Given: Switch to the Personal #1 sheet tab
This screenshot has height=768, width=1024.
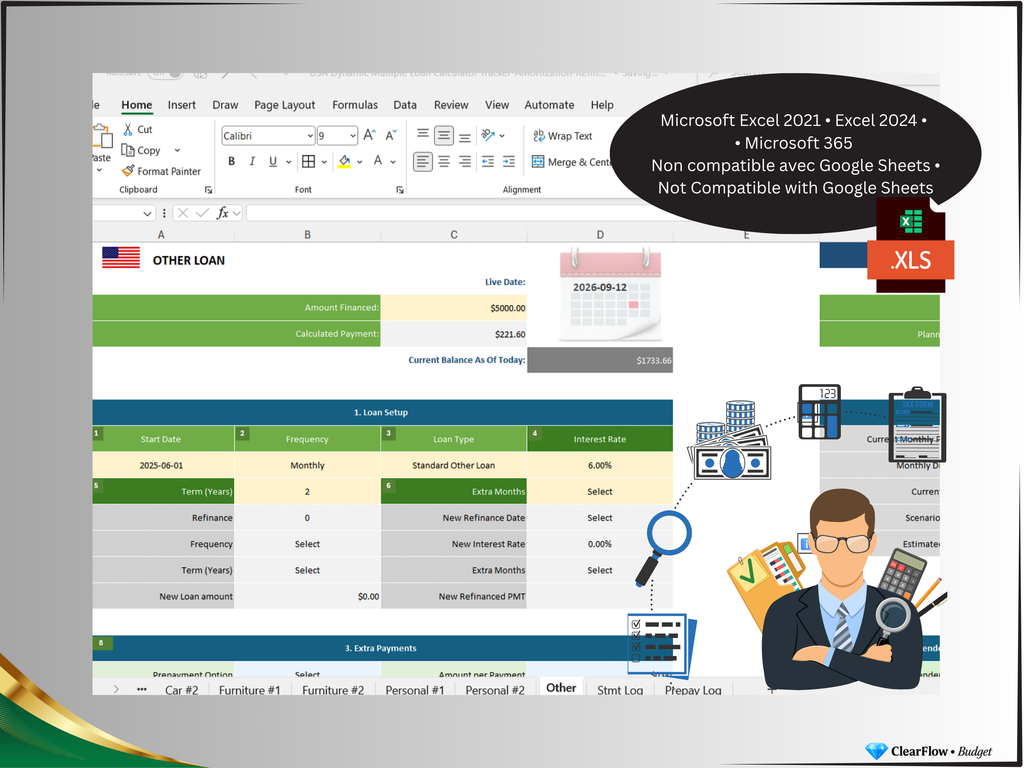Looking at the screenshot, I should coord(415,690).
